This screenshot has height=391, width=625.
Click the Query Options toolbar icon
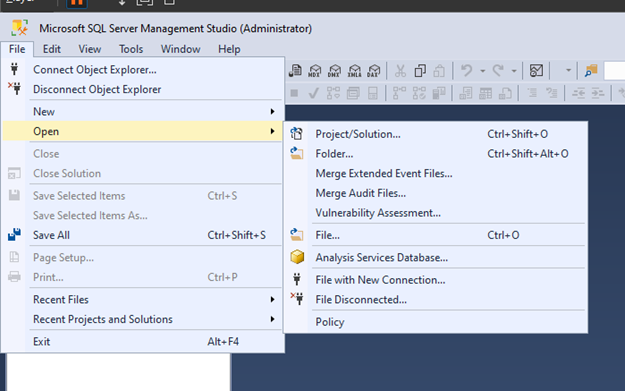[353, 93]
